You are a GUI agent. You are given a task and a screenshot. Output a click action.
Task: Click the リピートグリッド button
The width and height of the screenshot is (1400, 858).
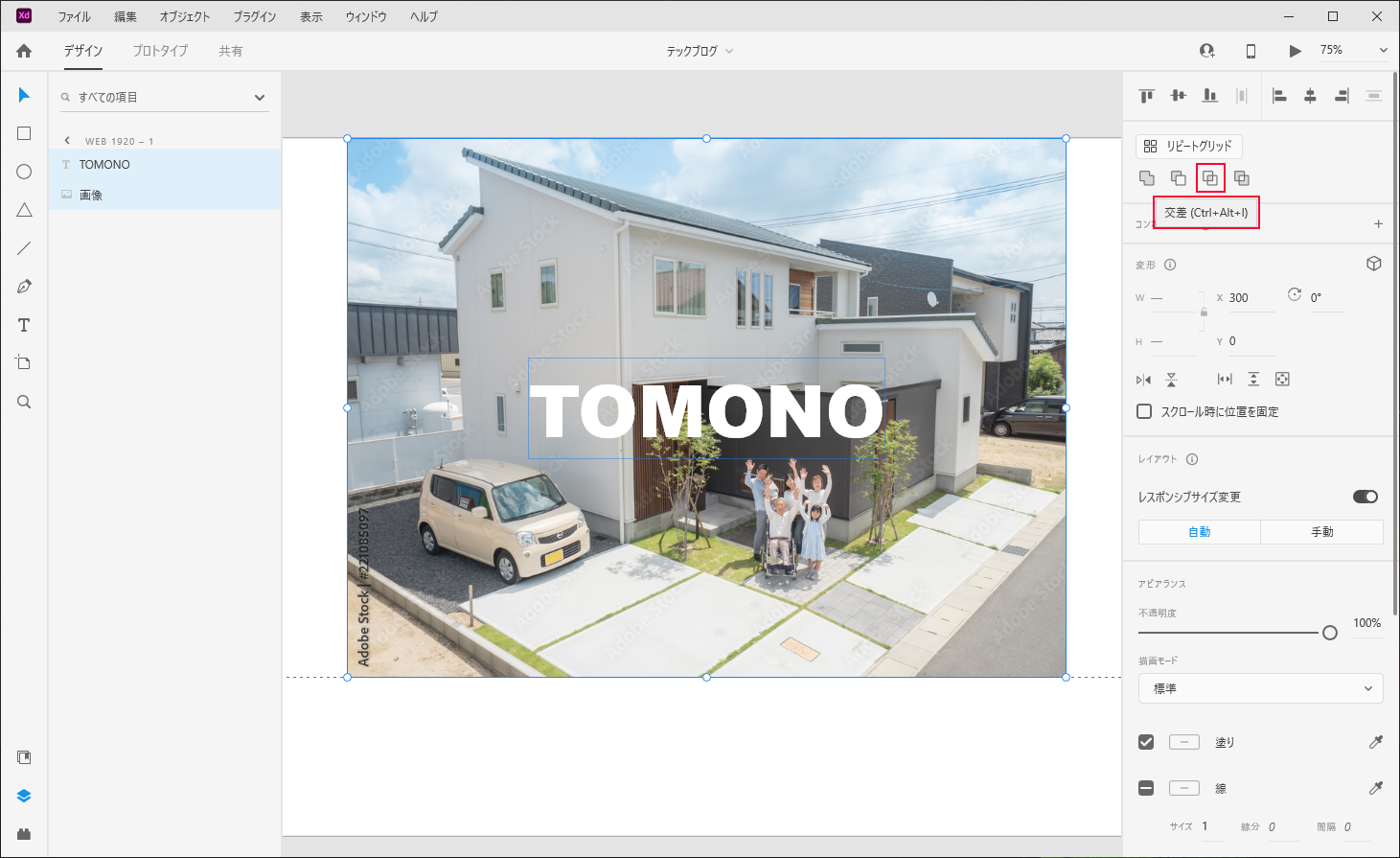pyautogui.click(x=1189, y=146)
